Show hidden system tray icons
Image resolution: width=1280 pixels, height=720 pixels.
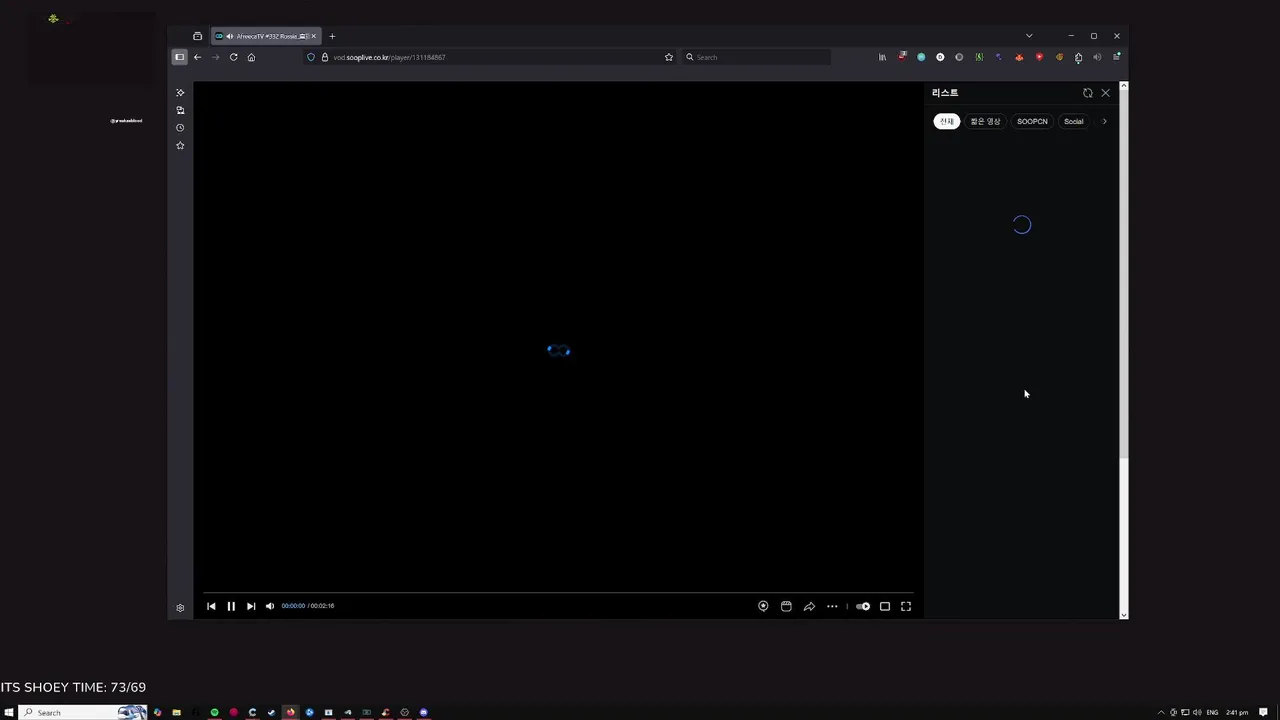(x=1161, y=712)
